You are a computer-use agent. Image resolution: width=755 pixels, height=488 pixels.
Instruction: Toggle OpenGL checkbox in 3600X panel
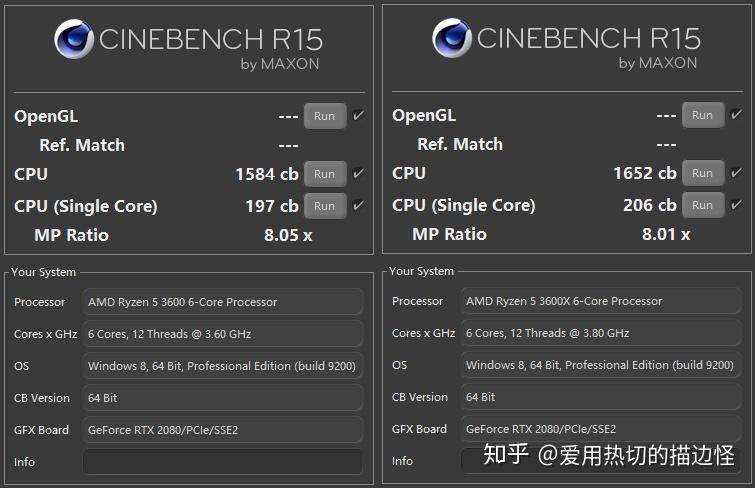736,114
